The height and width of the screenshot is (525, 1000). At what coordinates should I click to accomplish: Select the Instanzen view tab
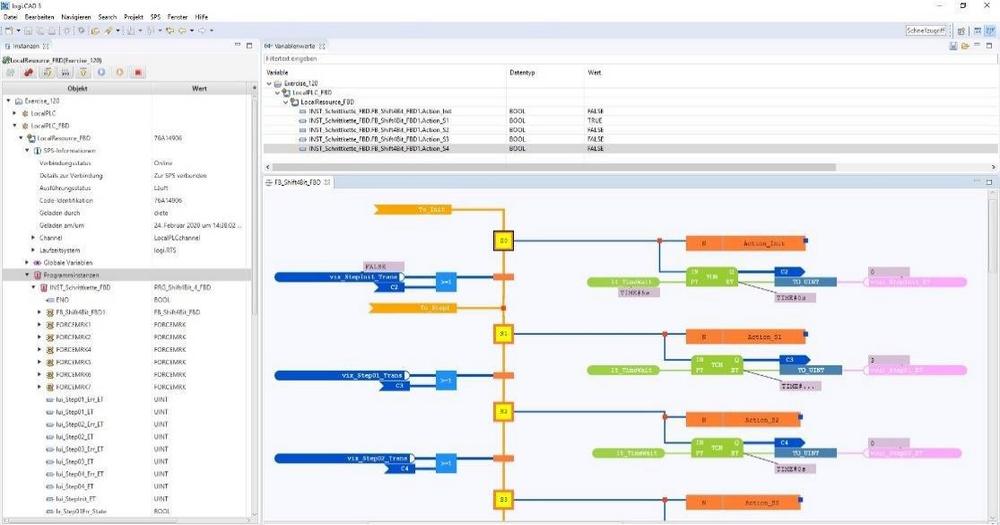pos(26,46)
